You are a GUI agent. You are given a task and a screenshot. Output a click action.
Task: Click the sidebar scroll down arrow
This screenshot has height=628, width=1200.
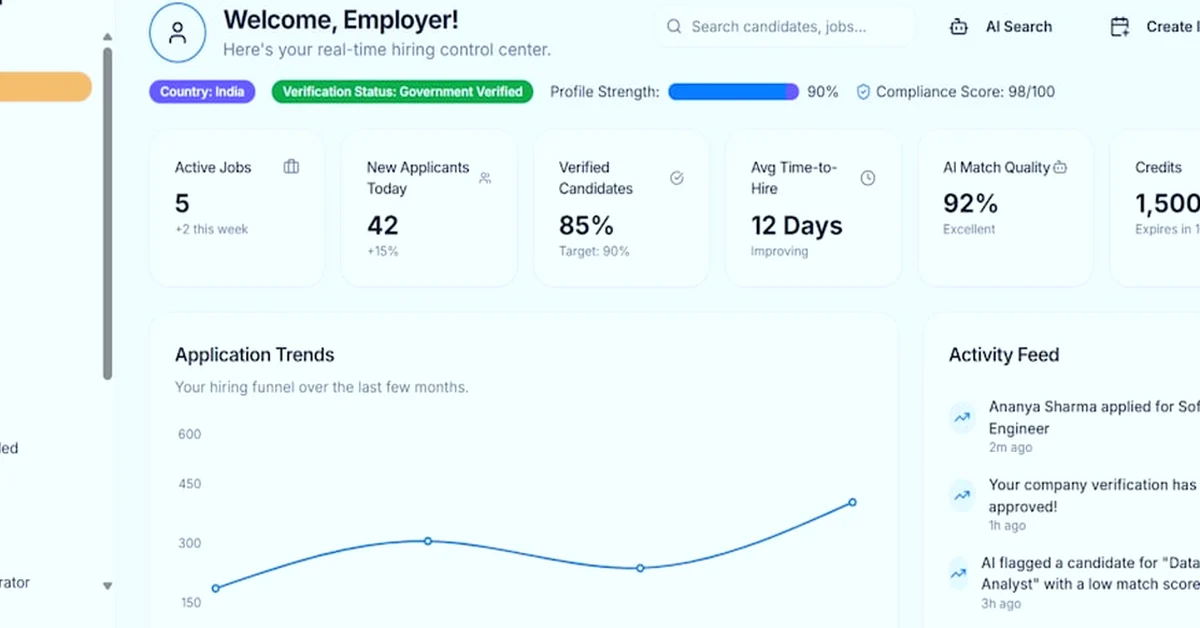pos(107,586)
